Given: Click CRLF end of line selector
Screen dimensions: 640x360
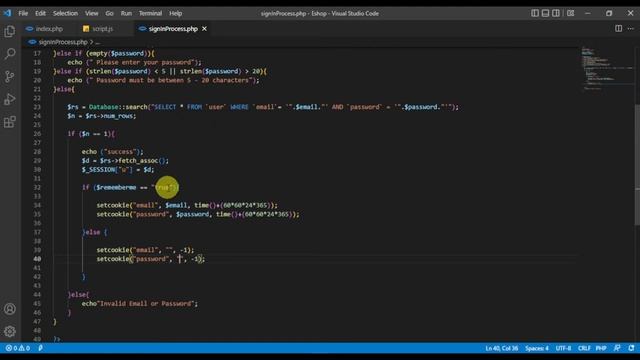Looking at the screenshot, I should [584, 348].
